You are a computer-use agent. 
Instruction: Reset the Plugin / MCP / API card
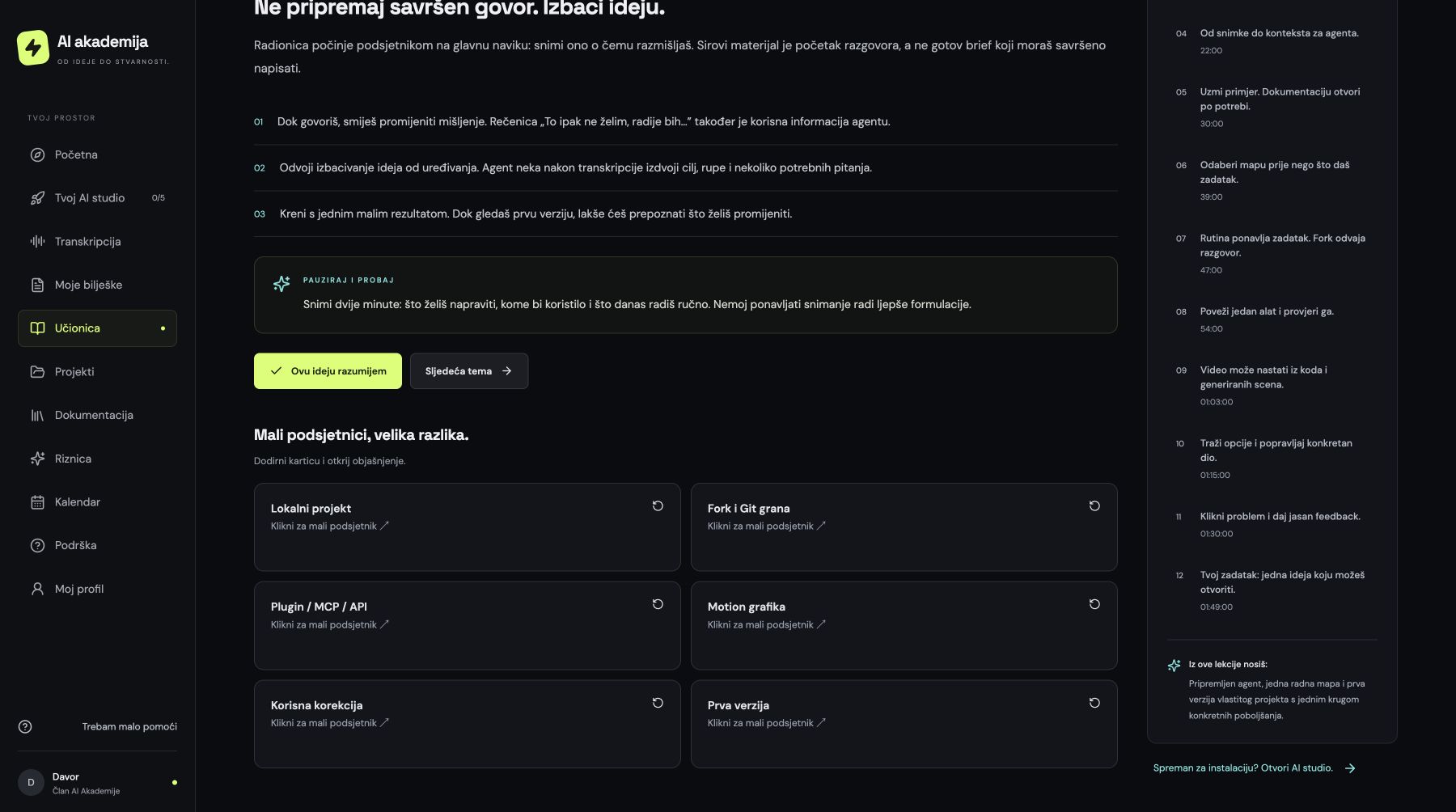tap(658, 604)
